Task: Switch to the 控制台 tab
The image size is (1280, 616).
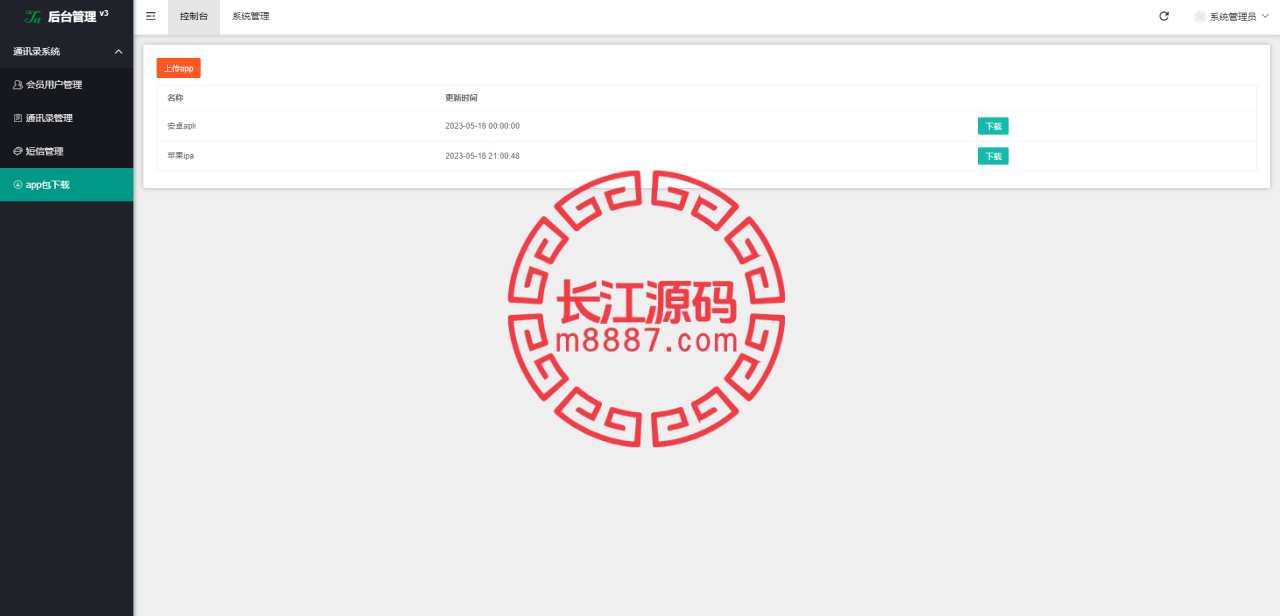Action: coord(194,17)
